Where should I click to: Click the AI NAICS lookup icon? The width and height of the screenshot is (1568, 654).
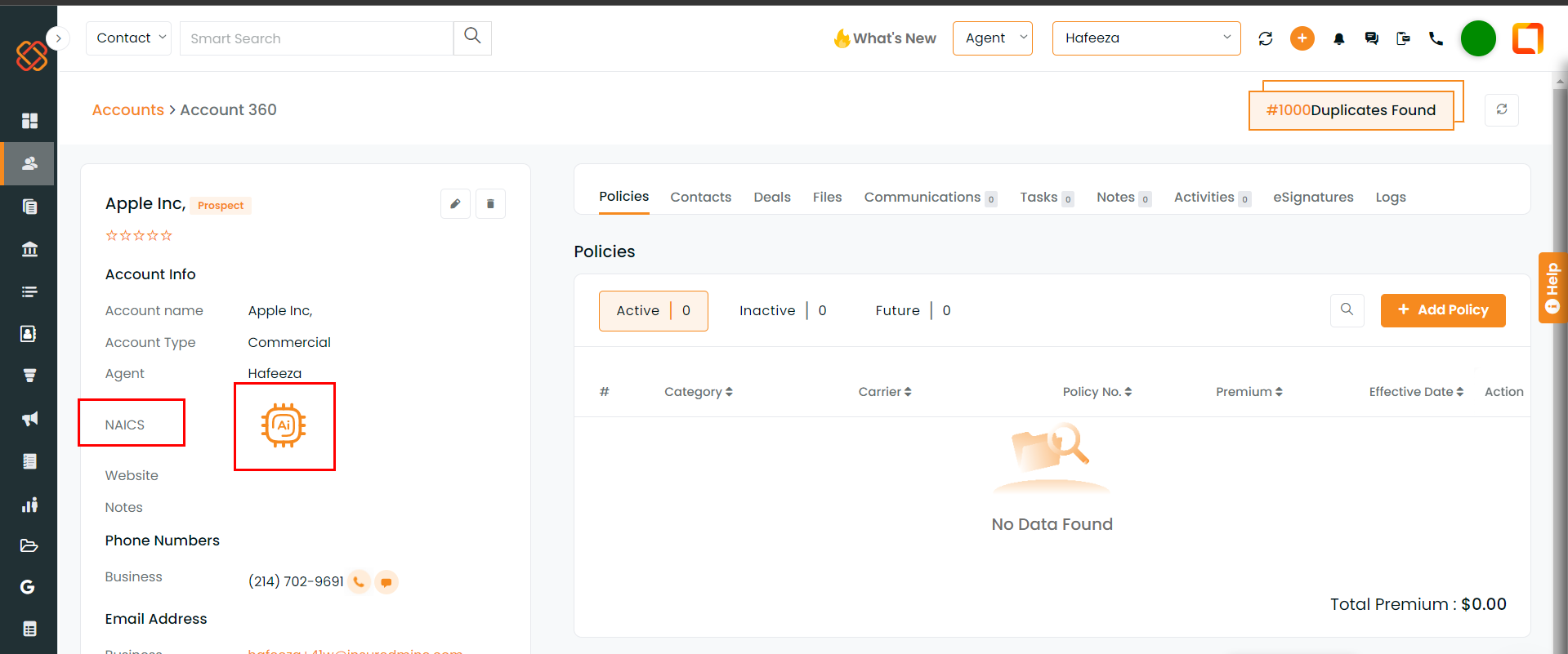click(x=284, y=425)
